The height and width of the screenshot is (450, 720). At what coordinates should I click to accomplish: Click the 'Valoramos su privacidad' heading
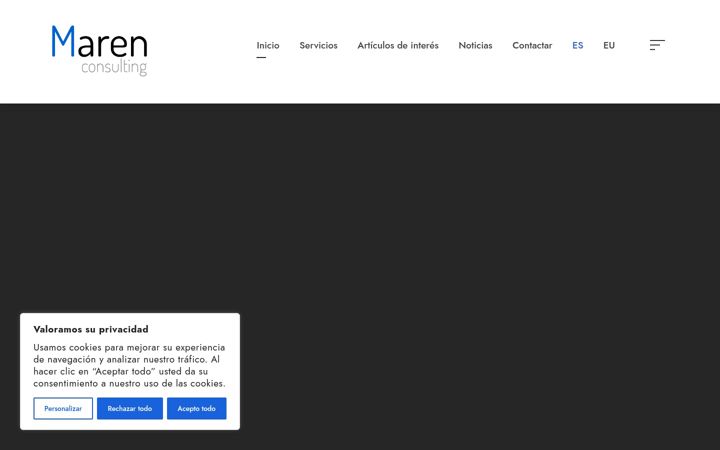91,329
